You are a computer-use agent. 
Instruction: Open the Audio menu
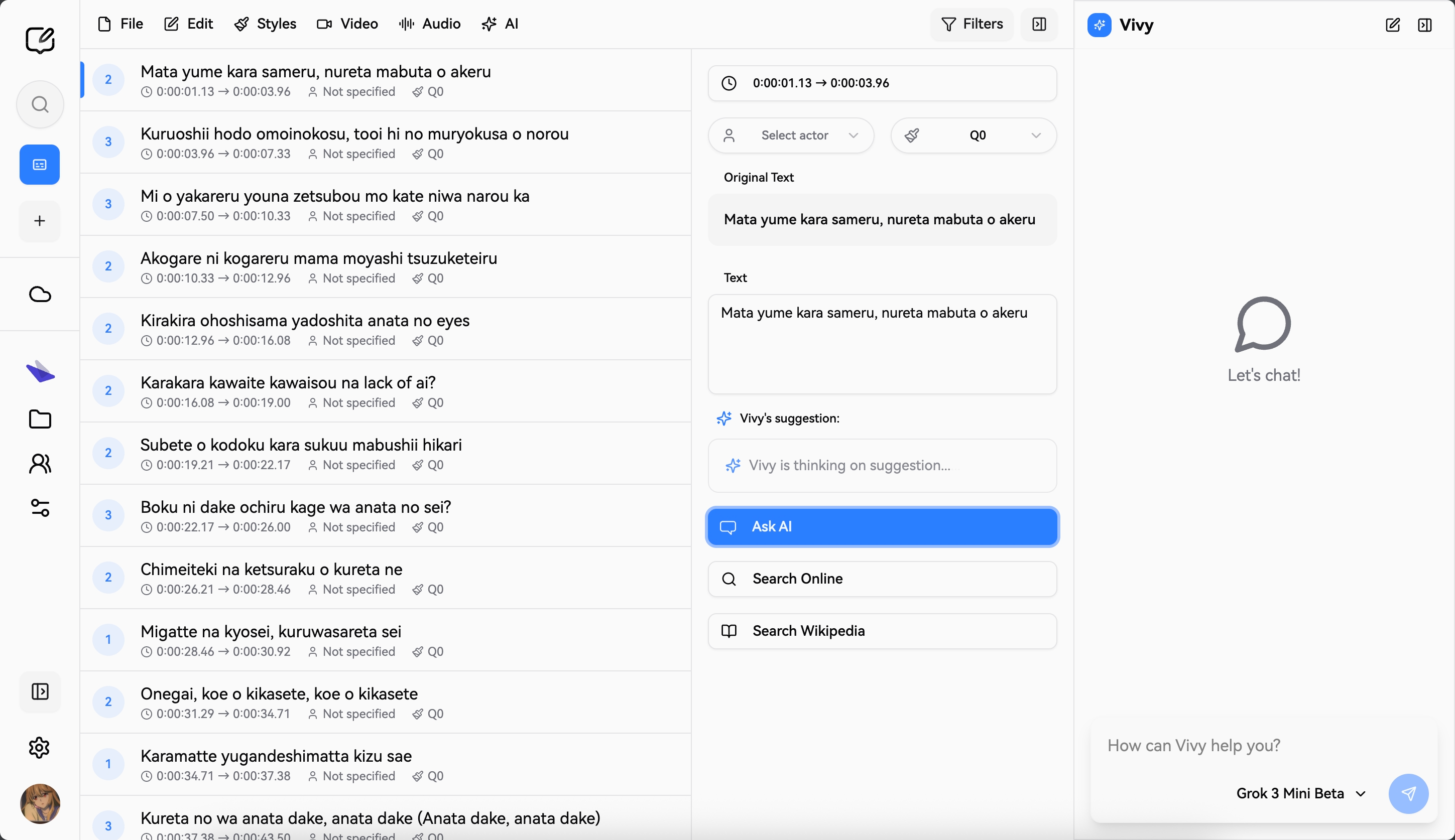tap(430, 24)
